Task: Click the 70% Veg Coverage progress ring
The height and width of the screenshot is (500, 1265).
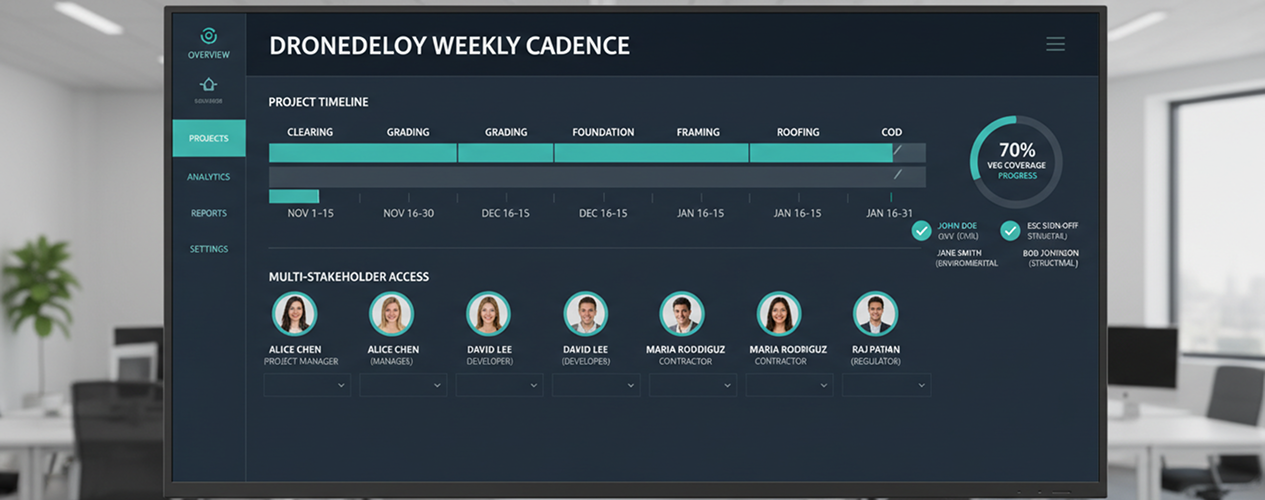Action: click(x=1017, y=161)
